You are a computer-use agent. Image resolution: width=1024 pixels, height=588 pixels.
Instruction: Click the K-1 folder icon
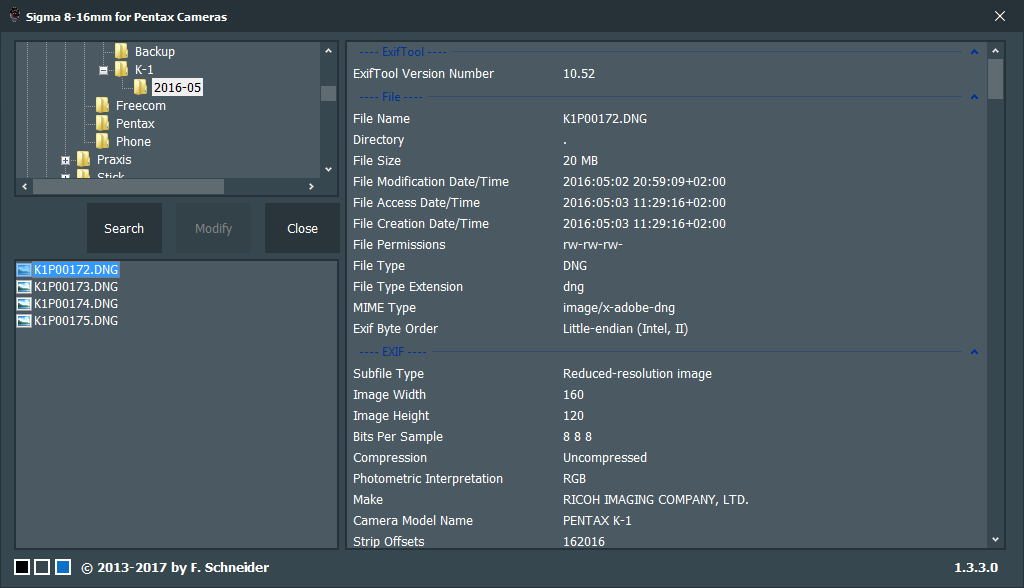(121, 69)
